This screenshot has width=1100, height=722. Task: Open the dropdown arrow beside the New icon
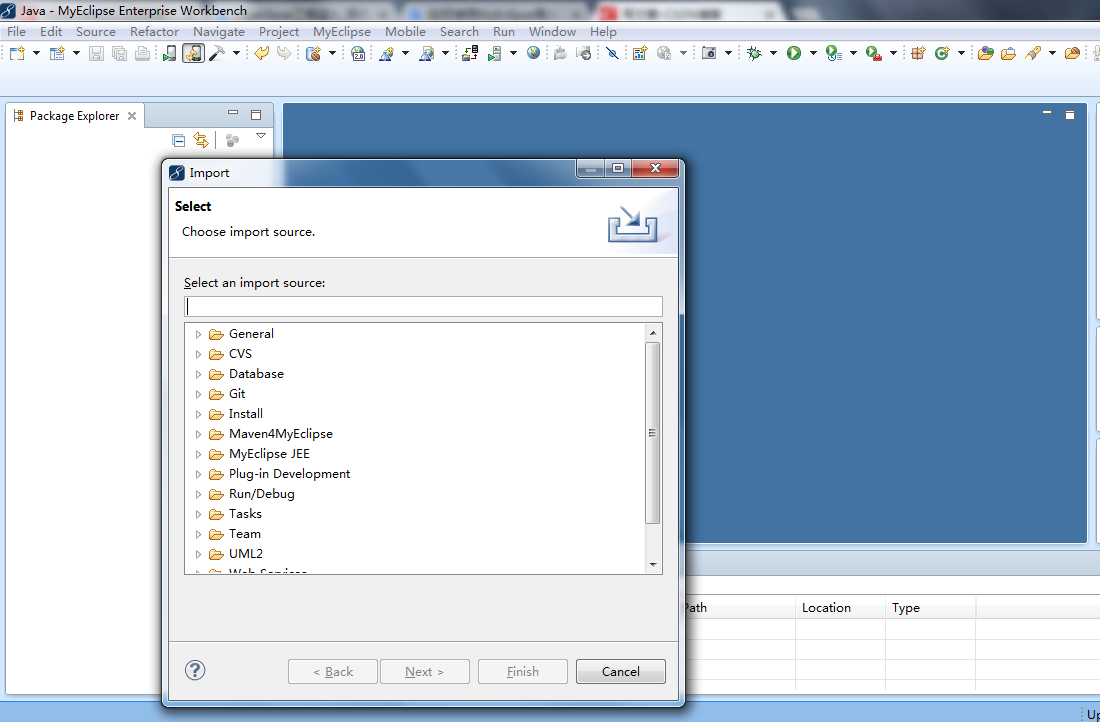point(36,53)
